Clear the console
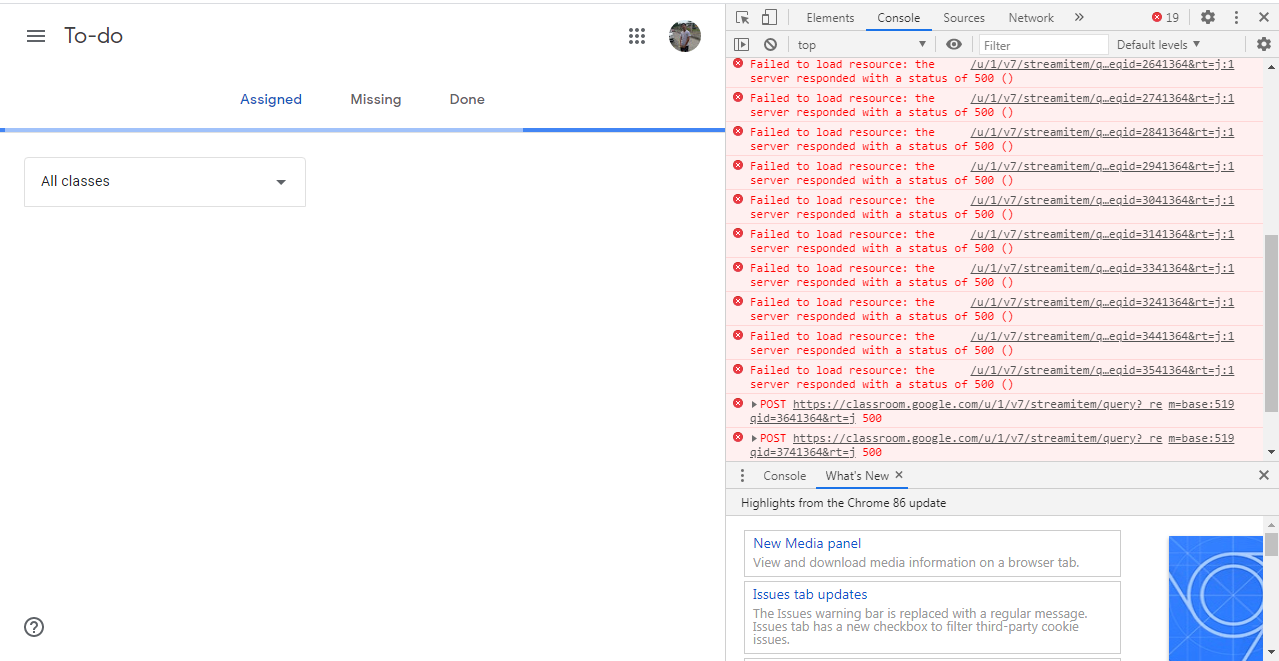The width and height of the screenshot is (1279, 661). [770, 44]
